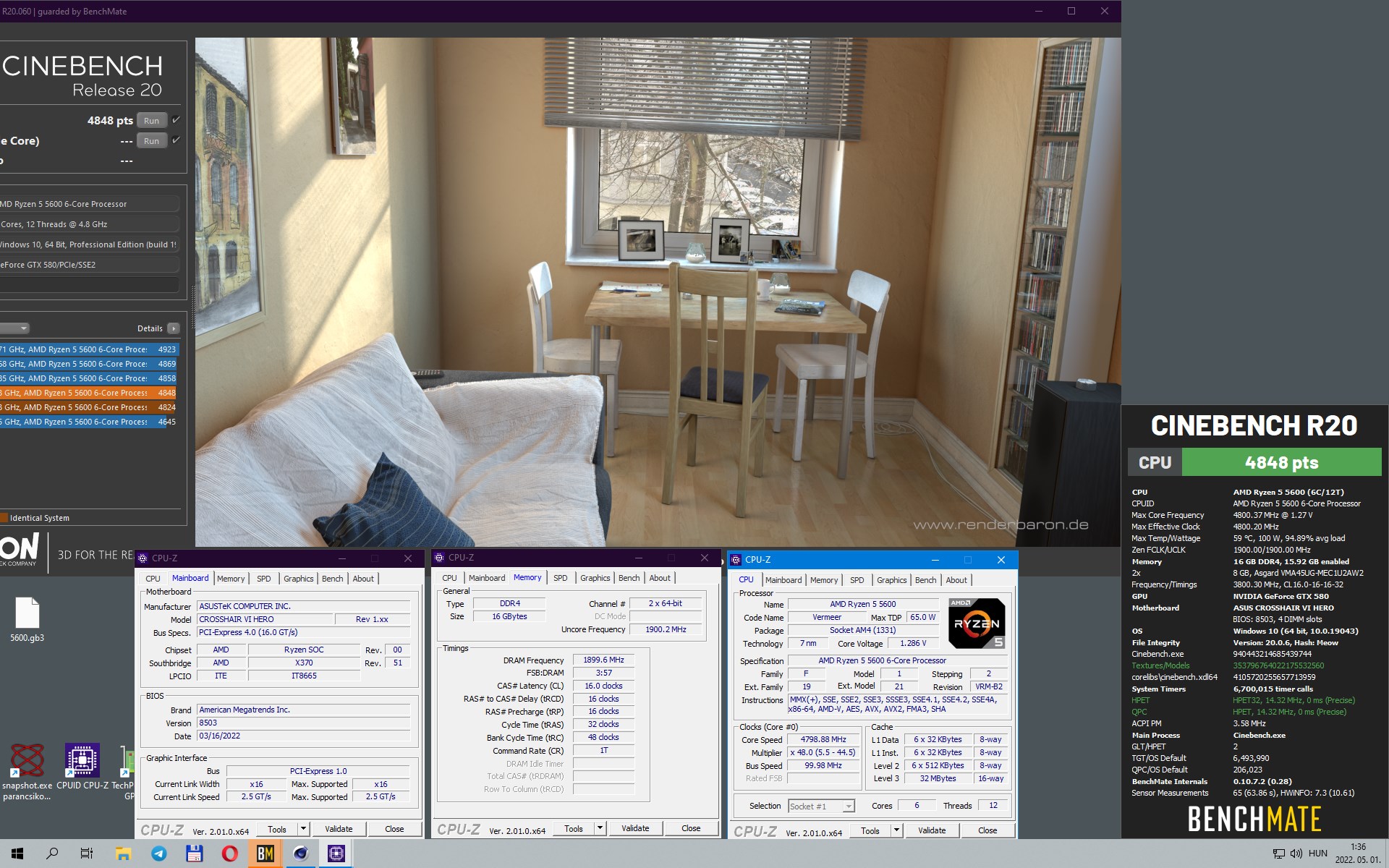Switch to CPU-Z taskbar icon

point(336,854)
